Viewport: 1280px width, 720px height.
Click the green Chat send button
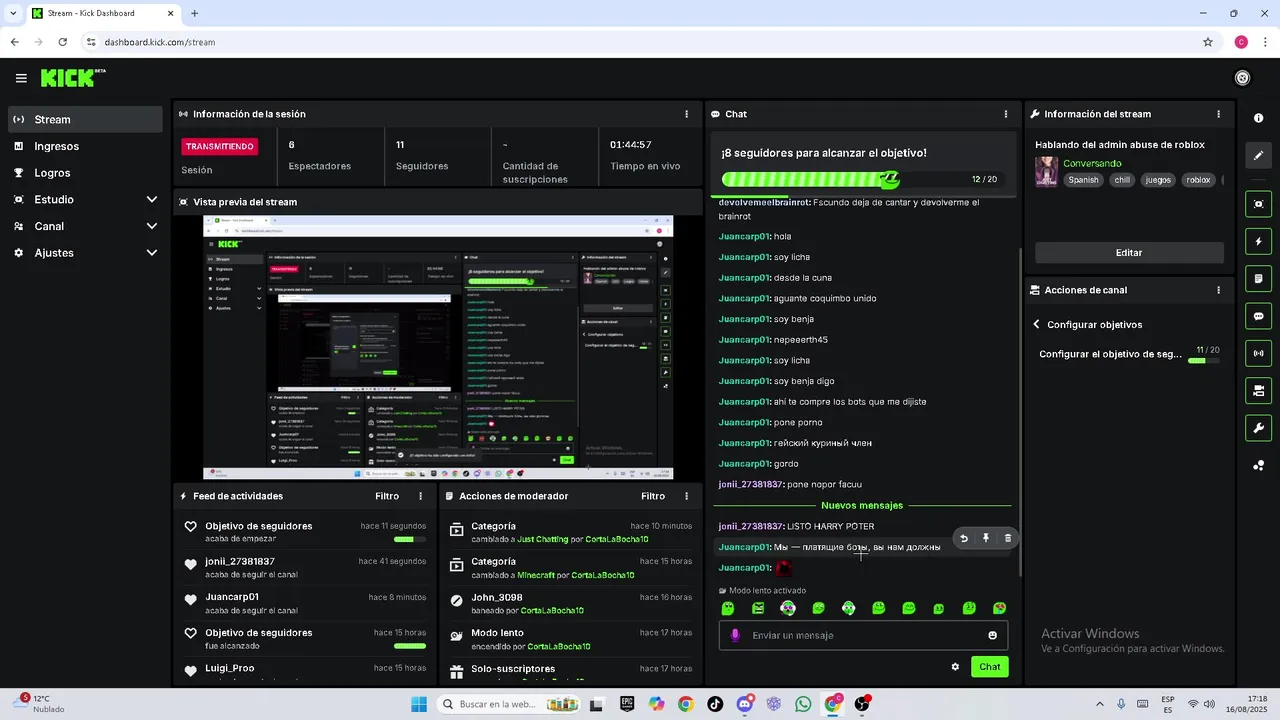pyautogui.click(x=989, y=667)
